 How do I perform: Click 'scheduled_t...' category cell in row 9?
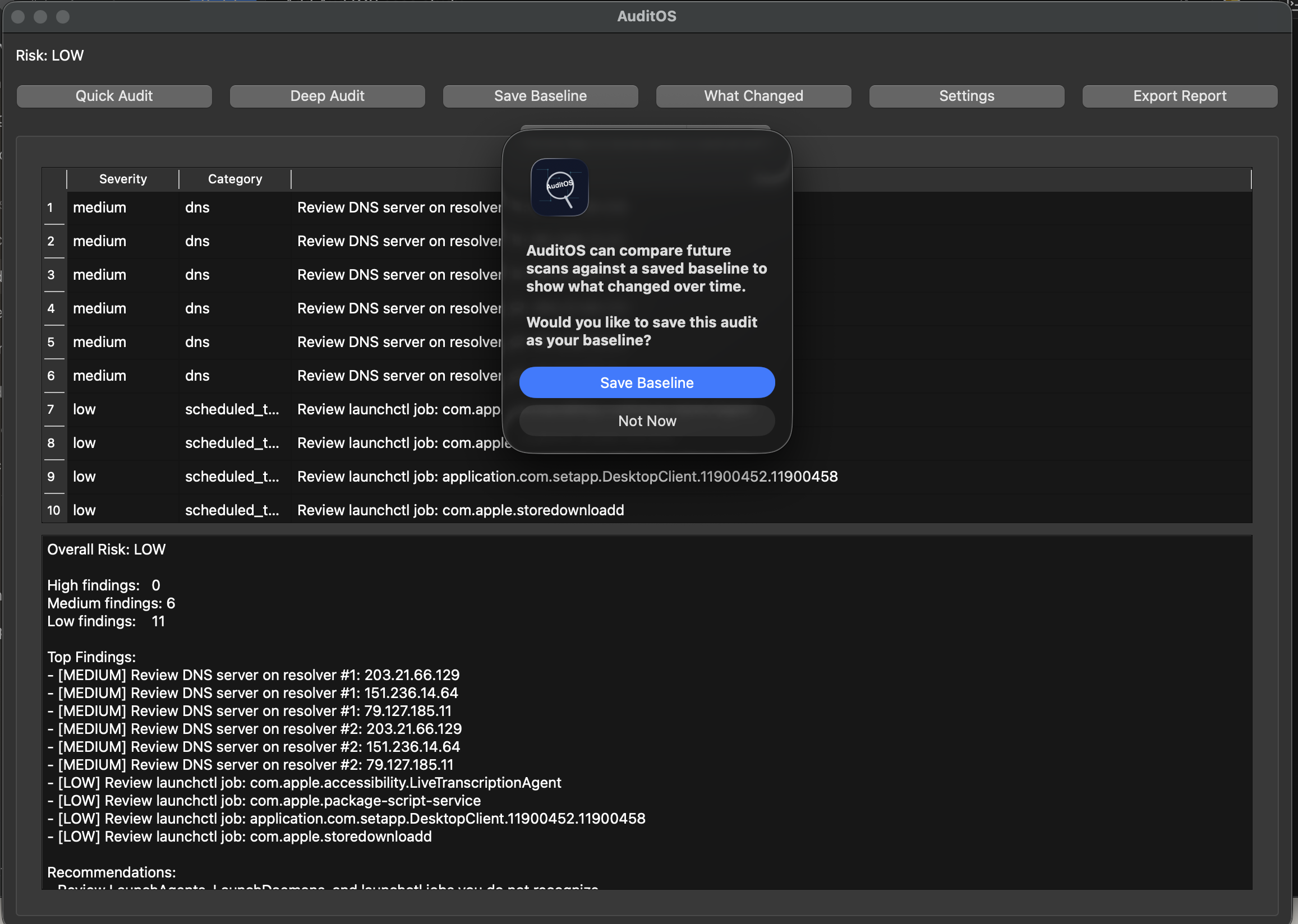(x=235, y=476)
